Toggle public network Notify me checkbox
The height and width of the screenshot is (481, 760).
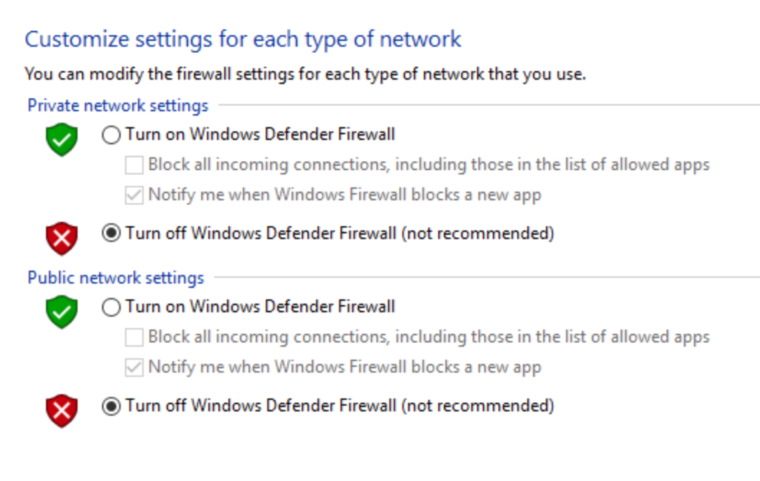coord(135,367)
